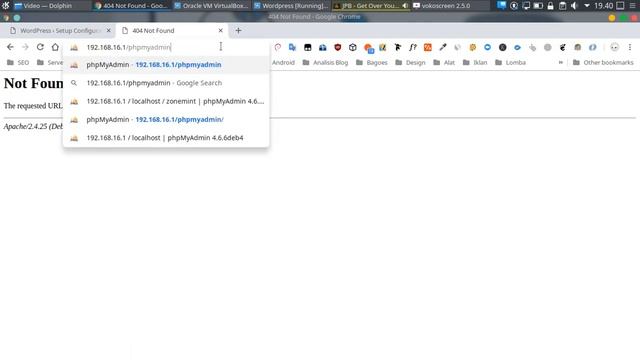The height and width of the screenshot is (360, 640).
Task: Open the SEO bookmarks folder
Action: (18, 62)
